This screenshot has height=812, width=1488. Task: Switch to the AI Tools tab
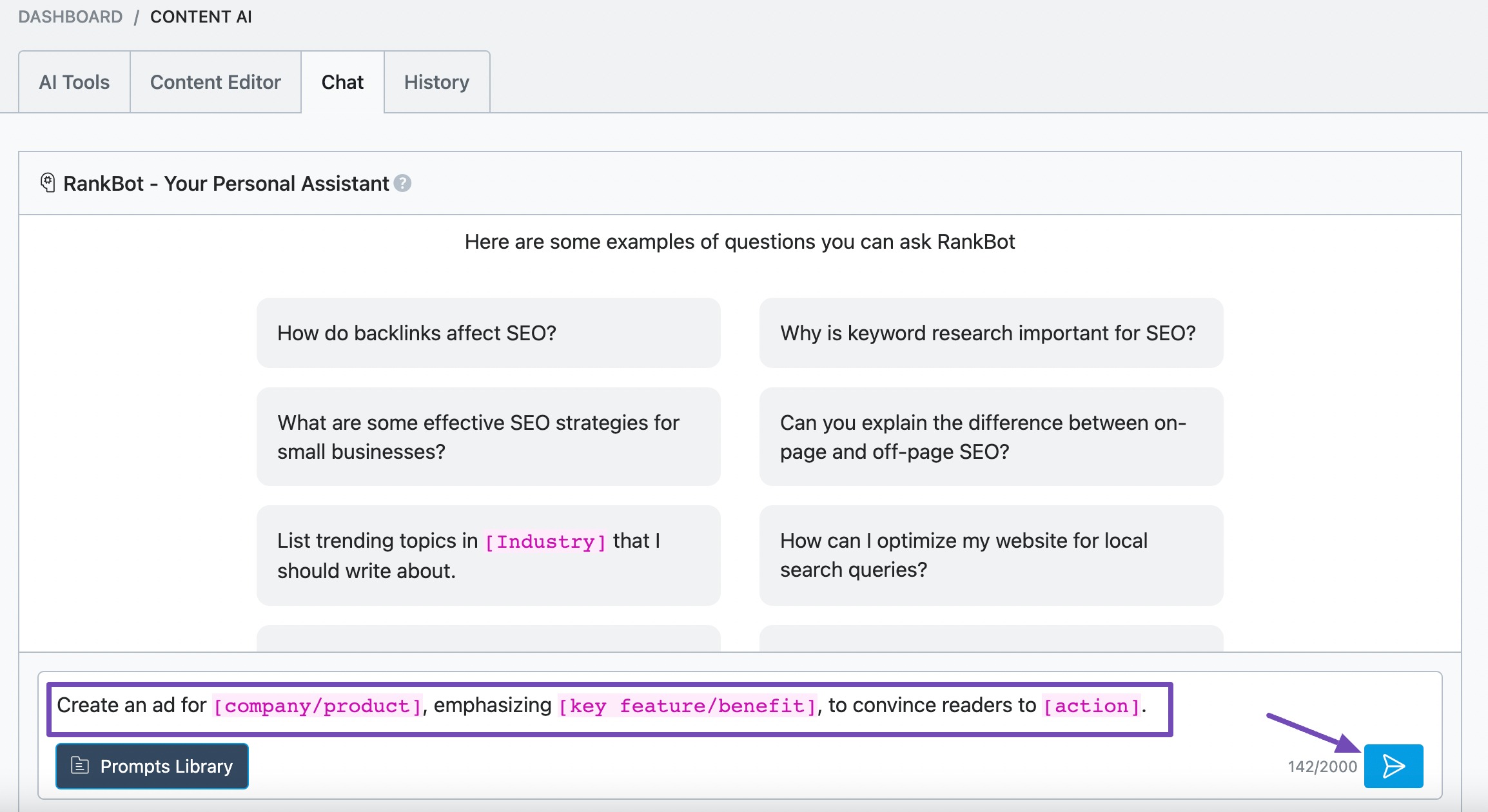click(74, 82)
